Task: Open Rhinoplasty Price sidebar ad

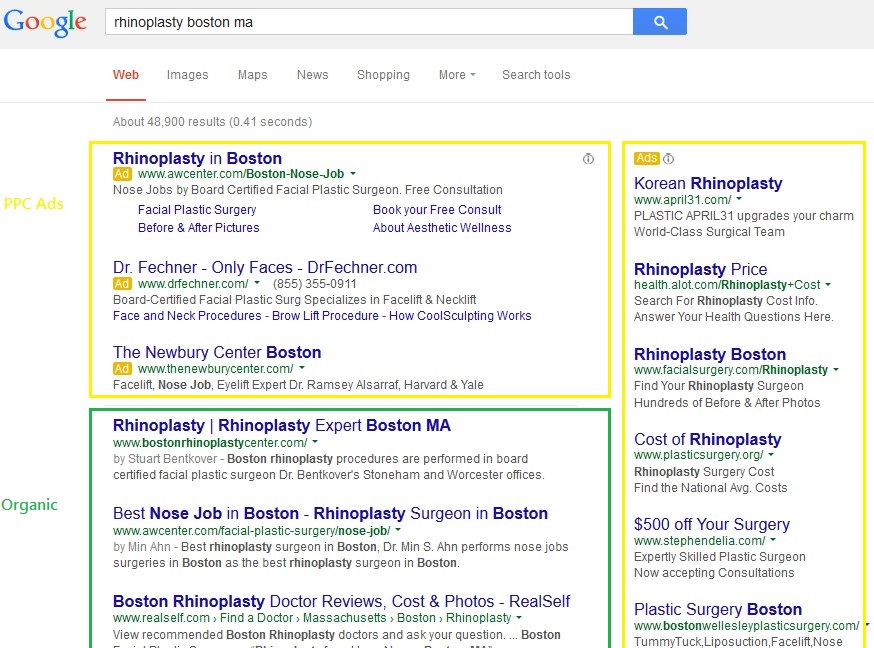Action: (701, 269)
